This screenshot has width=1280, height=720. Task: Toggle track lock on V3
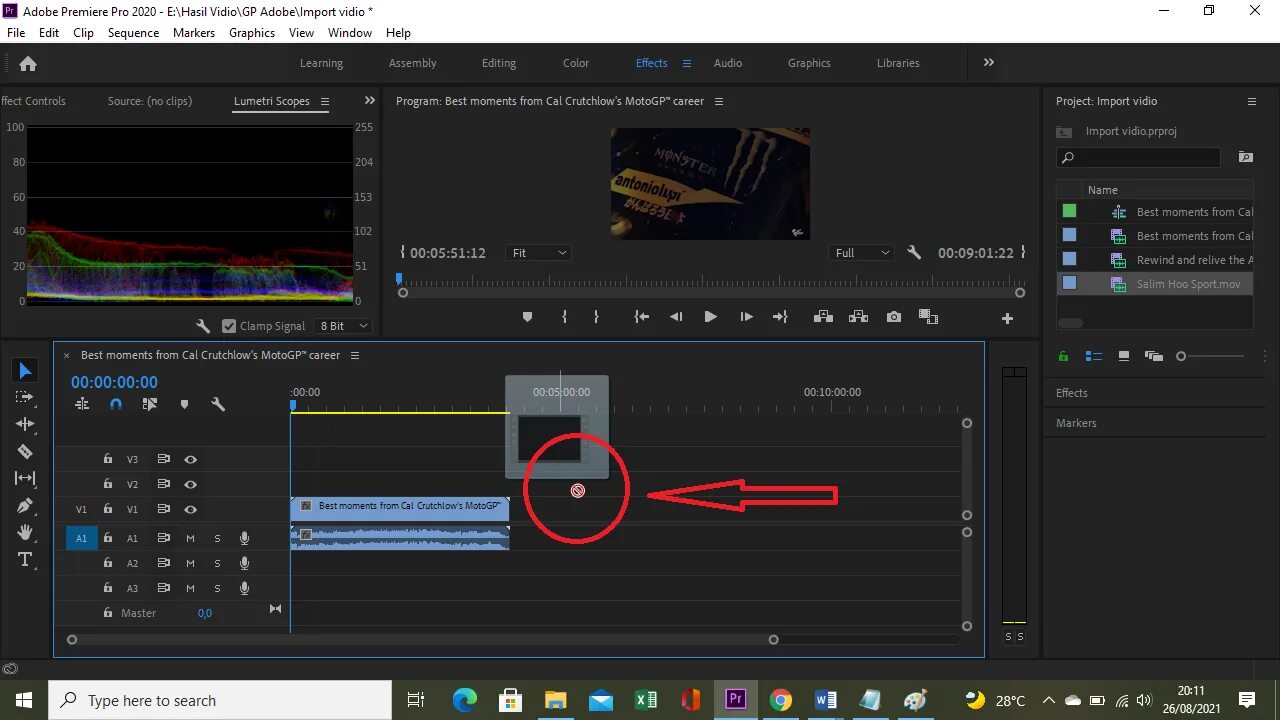point(107,459)
